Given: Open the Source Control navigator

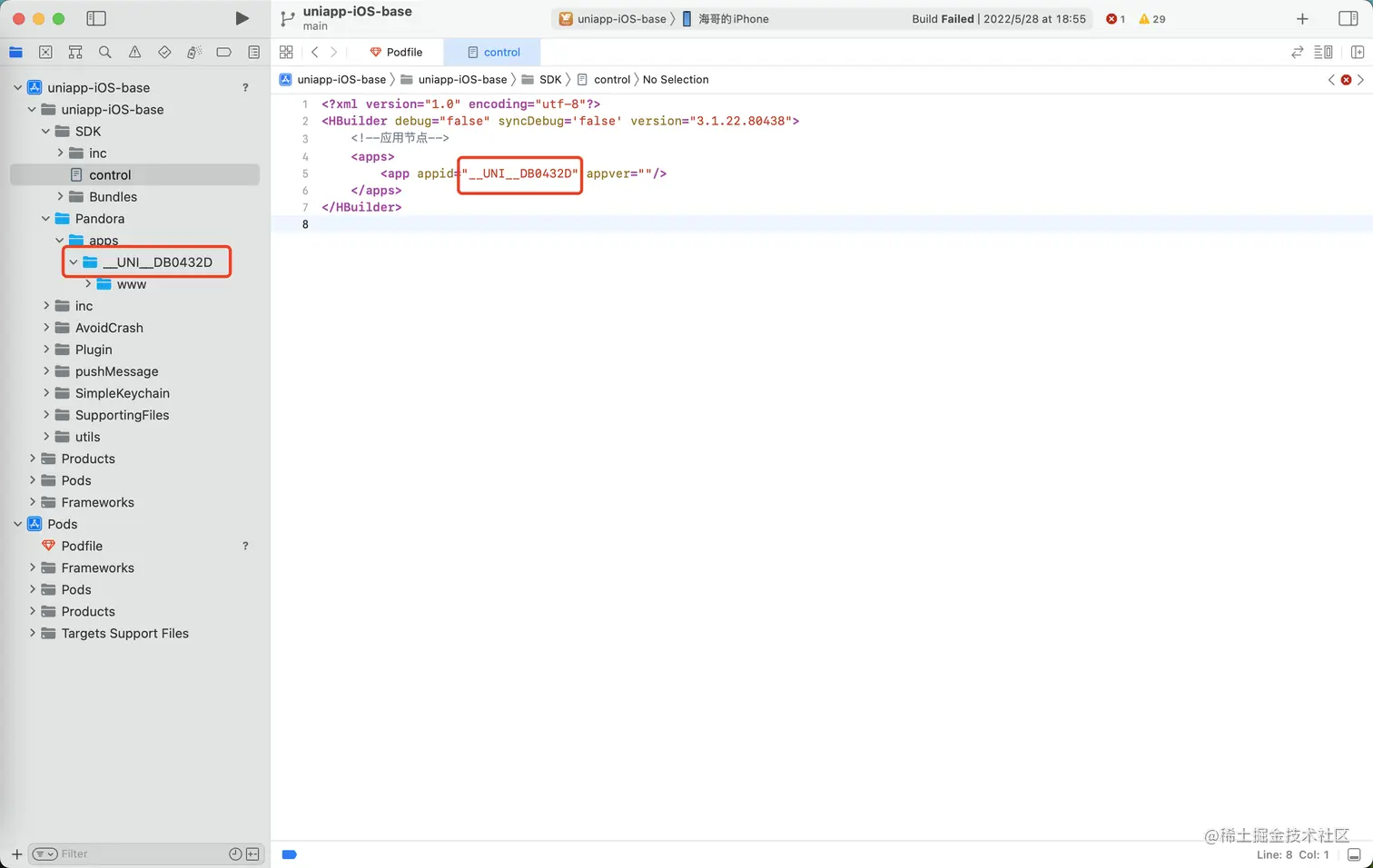Looking at the screenshot, I should point(45,52).
